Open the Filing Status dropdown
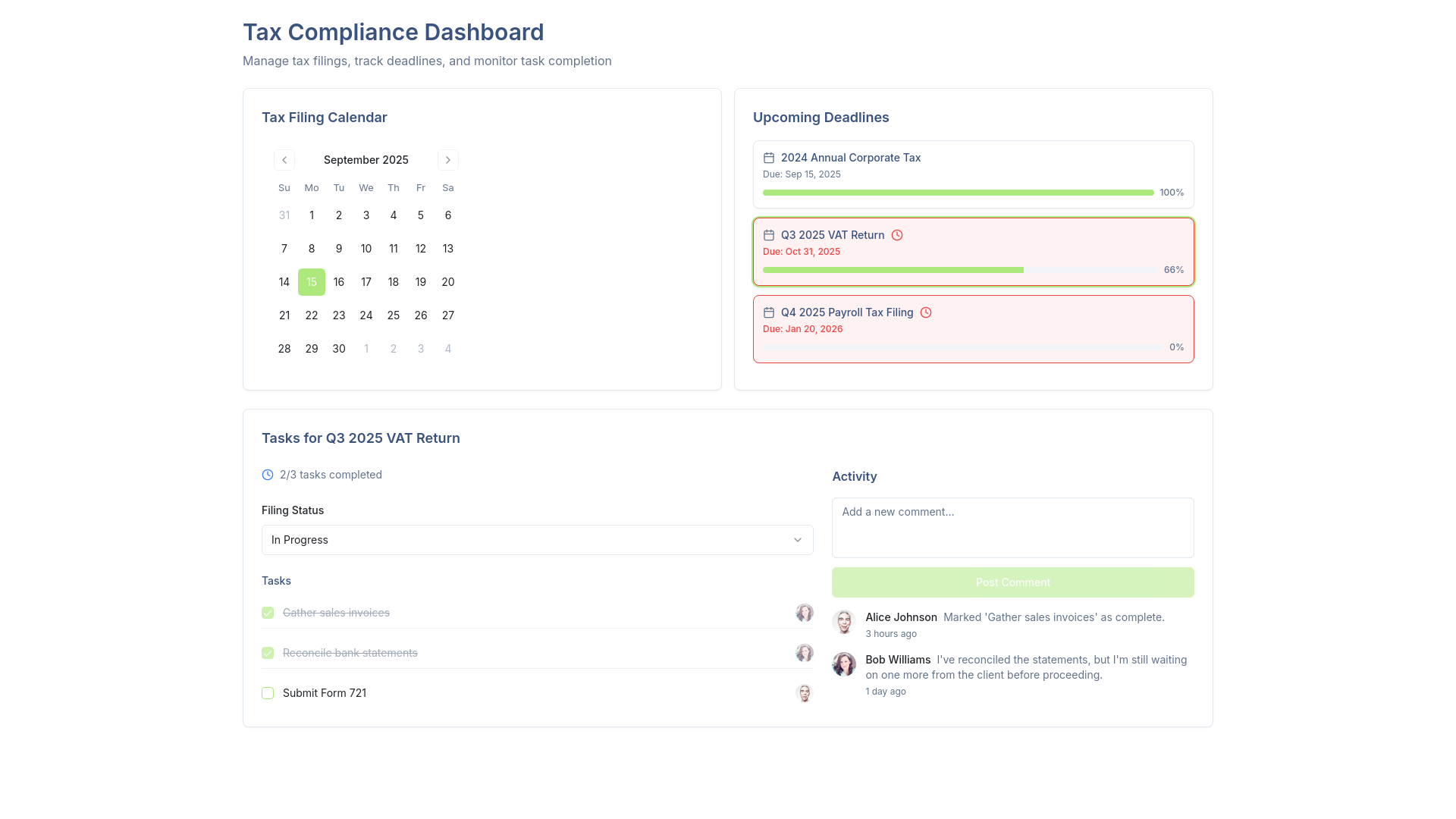Image resolution: width=1456 pixels, height=819 pixels. [x=538, y=540]
